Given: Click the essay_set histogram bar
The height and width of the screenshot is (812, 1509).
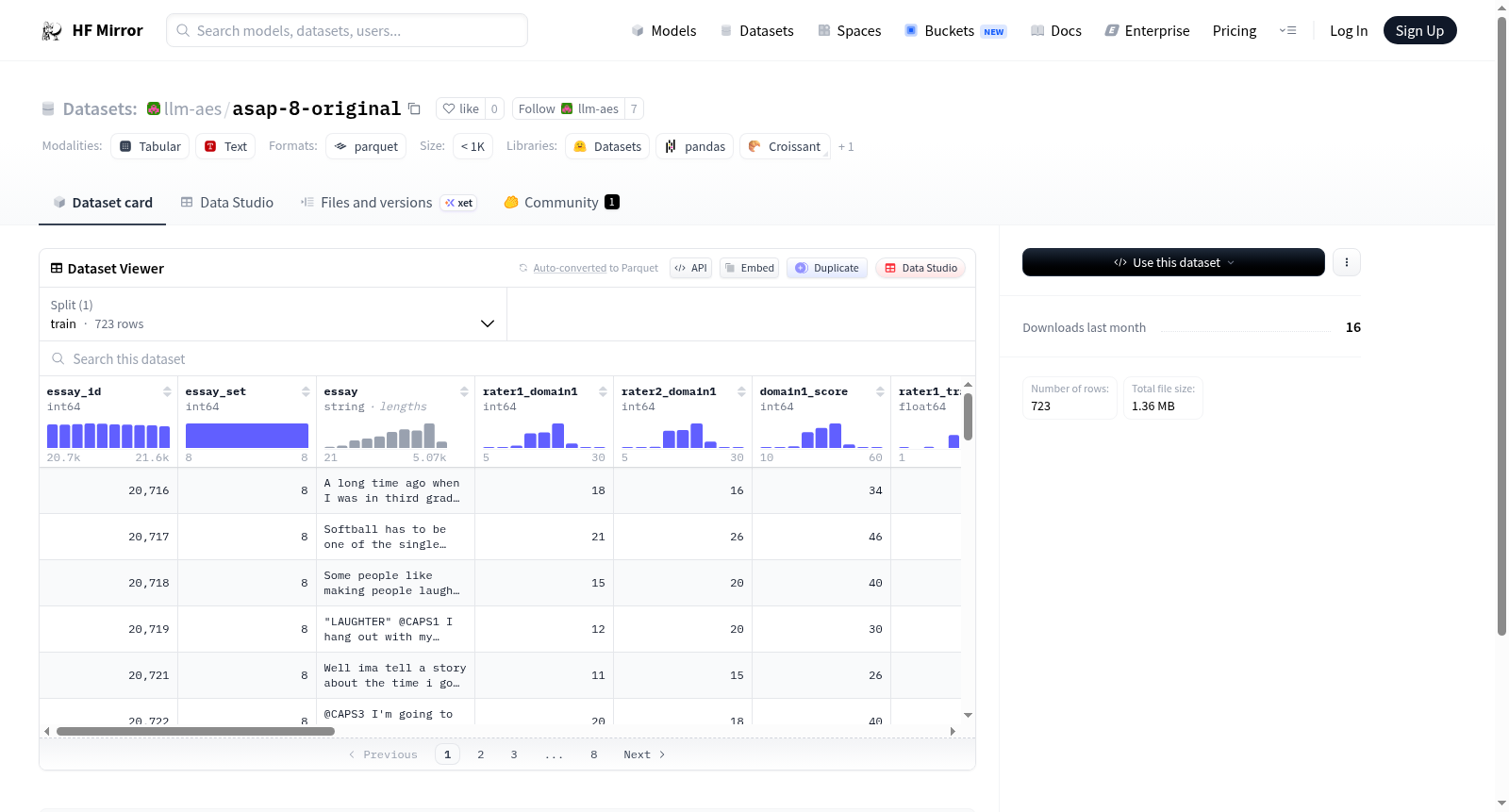Looking at the screenshot, I should pyautogui.click(x=247, y=435).
